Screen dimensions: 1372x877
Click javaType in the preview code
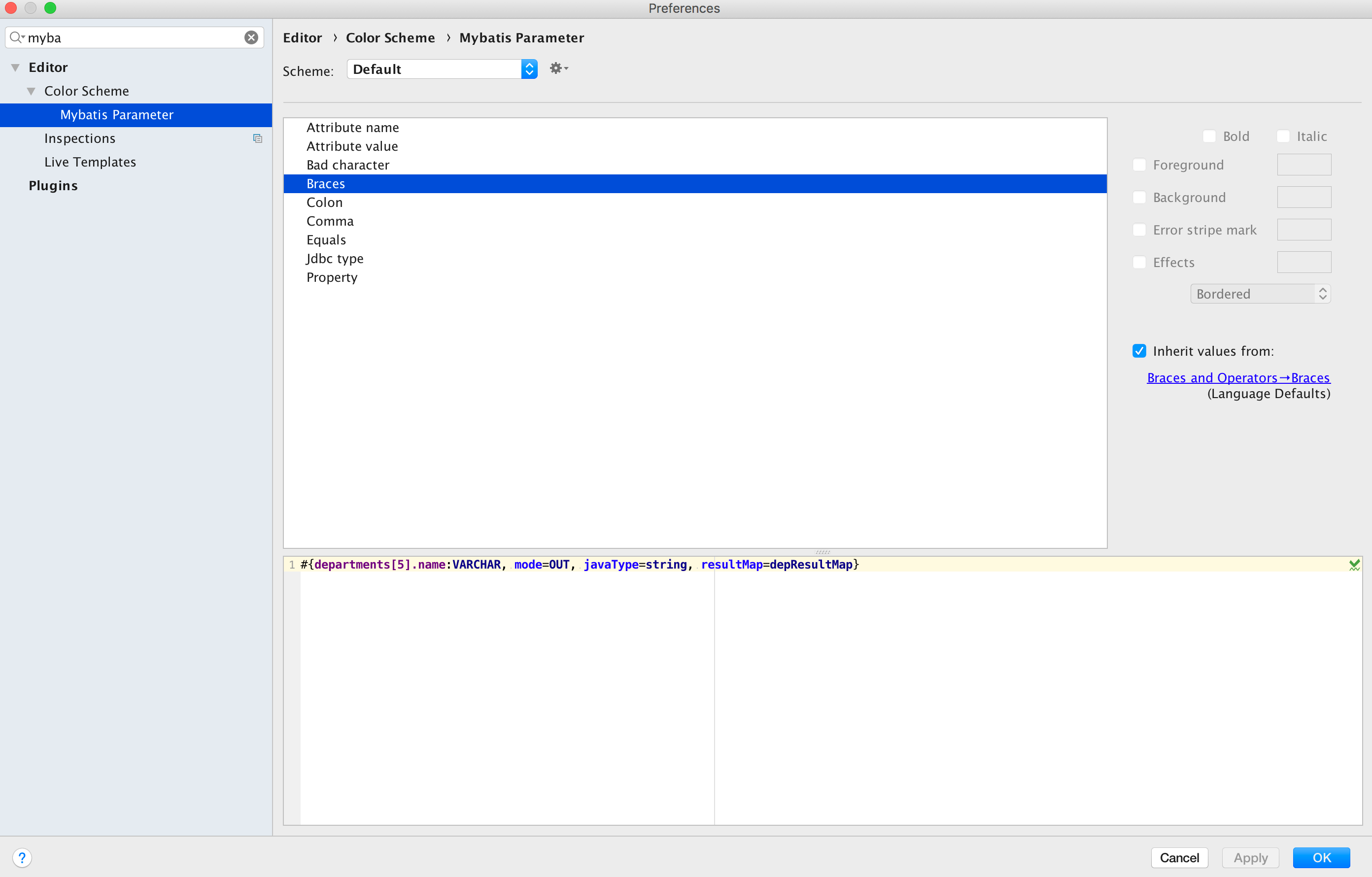click(611, 564)
